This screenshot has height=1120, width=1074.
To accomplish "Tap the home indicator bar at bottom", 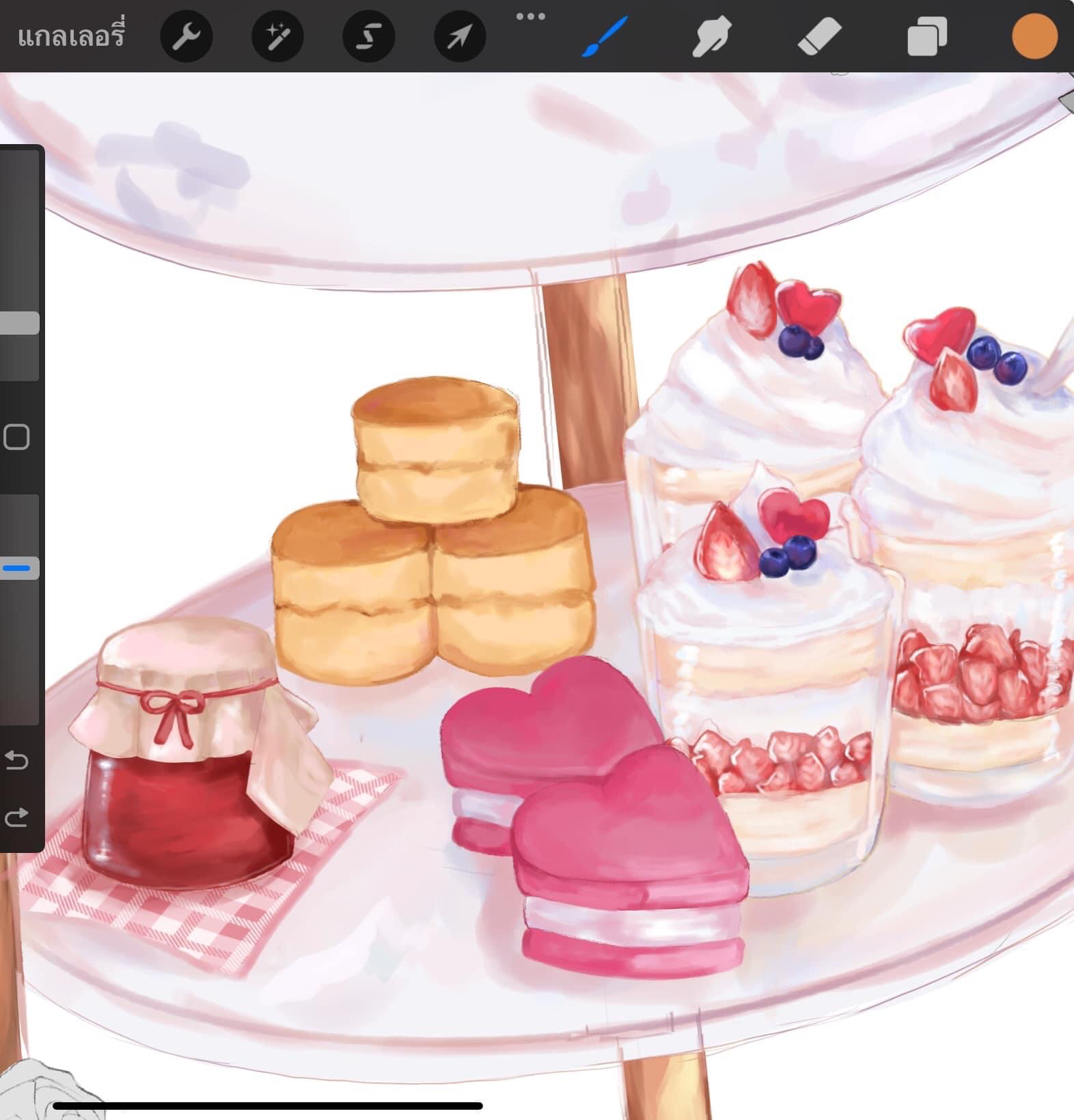I will click(x=267, y=1106).
